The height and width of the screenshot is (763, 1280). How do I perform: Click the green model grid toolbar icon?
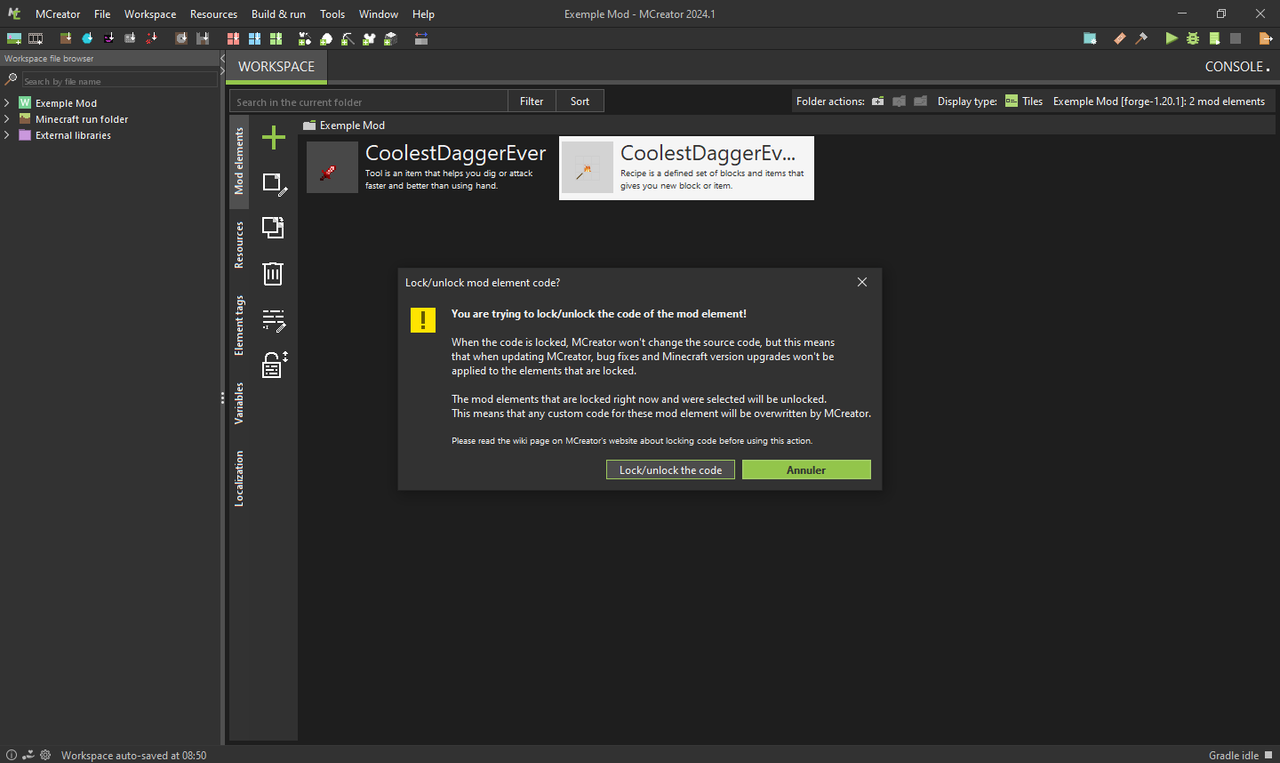pos(276,39)
